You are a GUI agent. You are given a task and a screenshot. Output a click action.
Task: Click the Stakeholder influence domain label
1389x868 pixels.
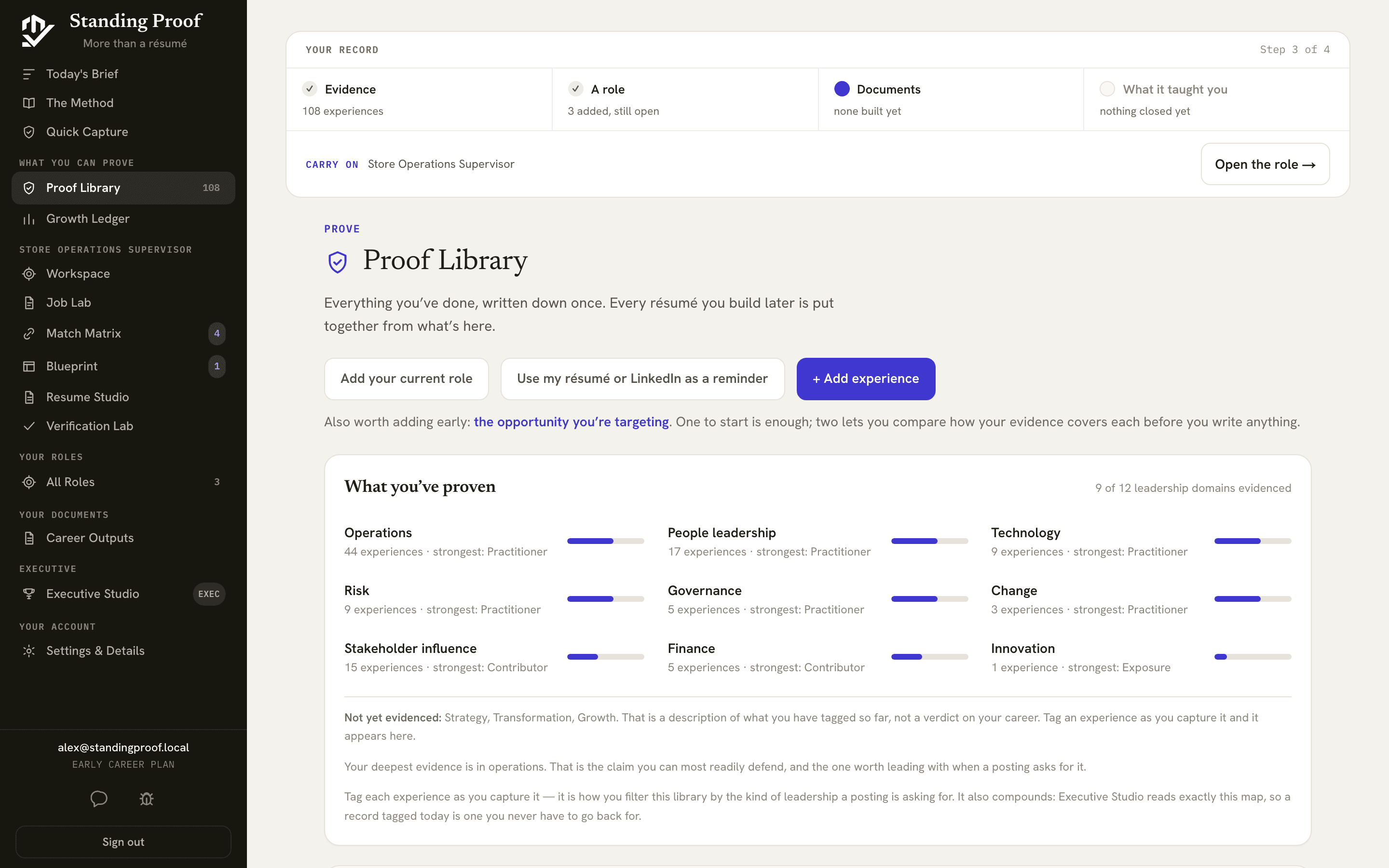pyautogui.click(x=410, y=649)
